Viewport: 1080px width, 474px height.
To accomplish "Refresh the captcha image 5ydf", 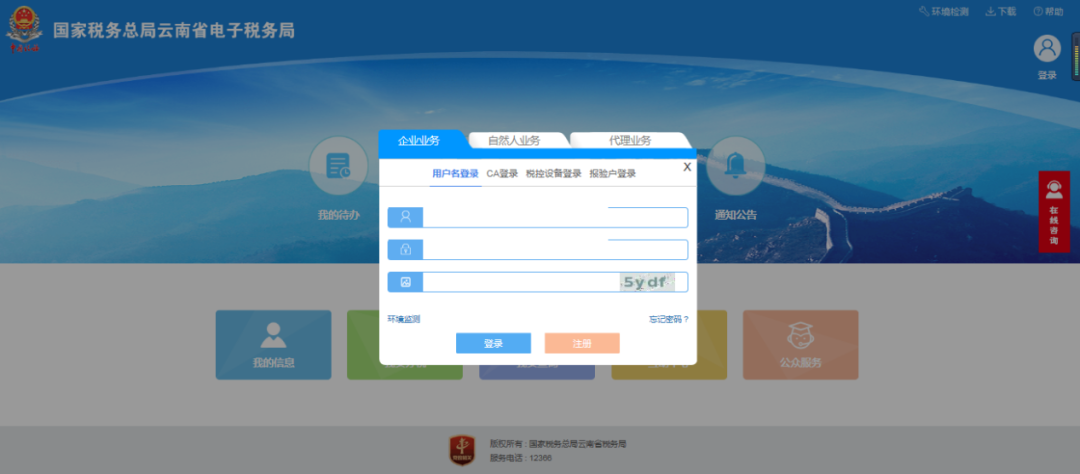I will click(x=646, y=282).
